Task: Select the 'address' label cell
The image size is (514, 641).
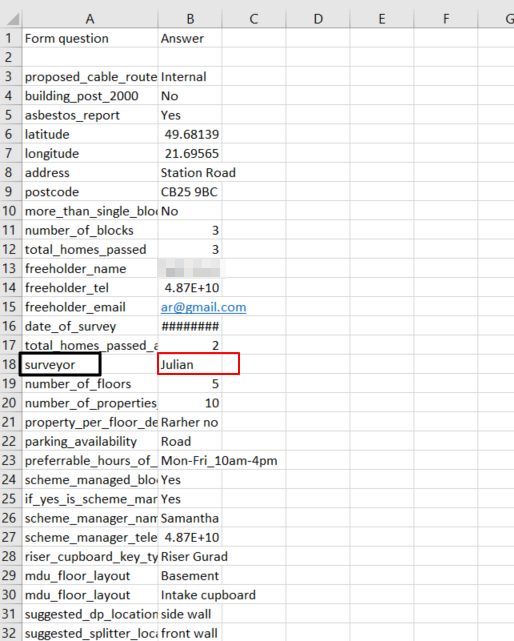Action: 90,173
